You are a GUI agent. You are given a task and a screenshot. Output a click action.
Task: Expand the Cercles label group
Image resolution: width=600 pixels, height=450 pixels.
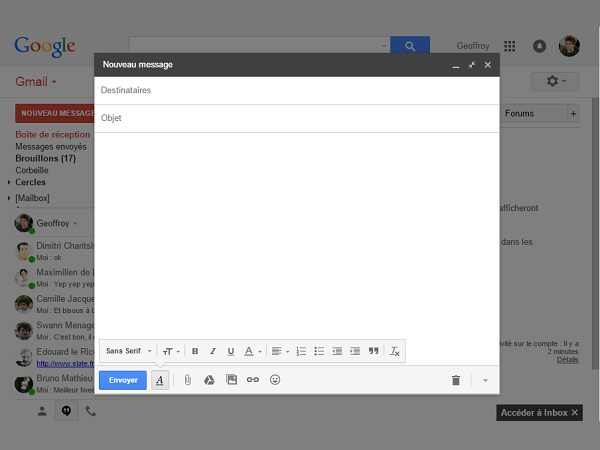pos(9,182)
